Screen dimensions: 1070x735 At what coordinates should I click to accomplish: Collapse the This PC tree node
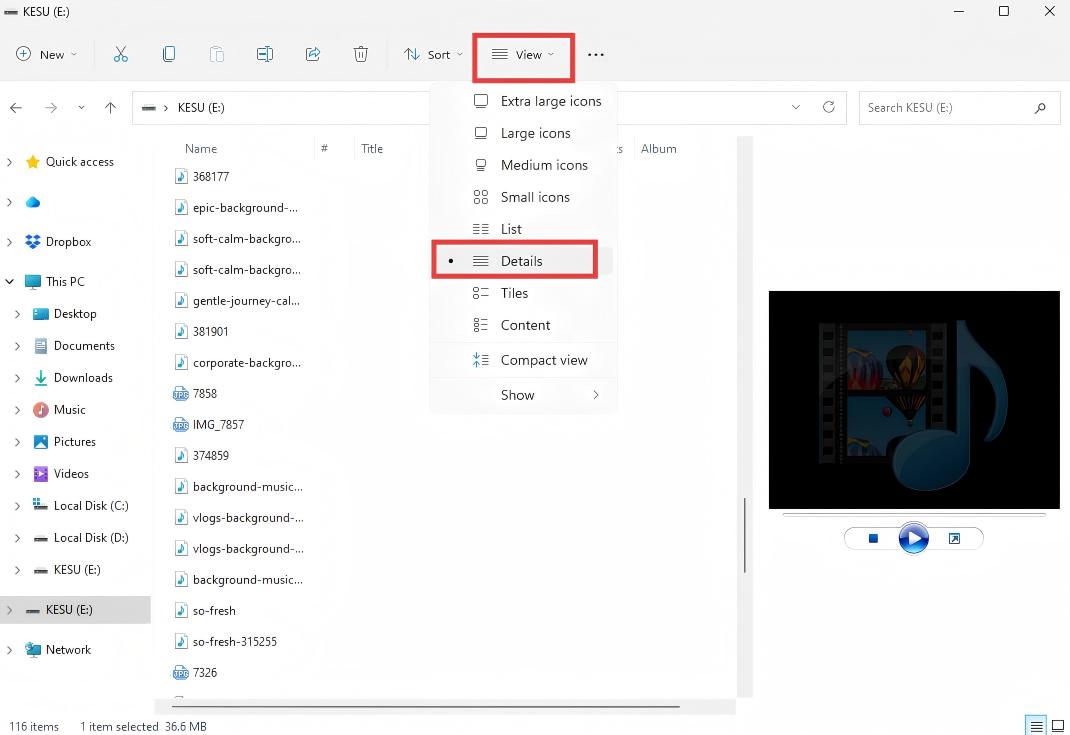click(10, 282)
